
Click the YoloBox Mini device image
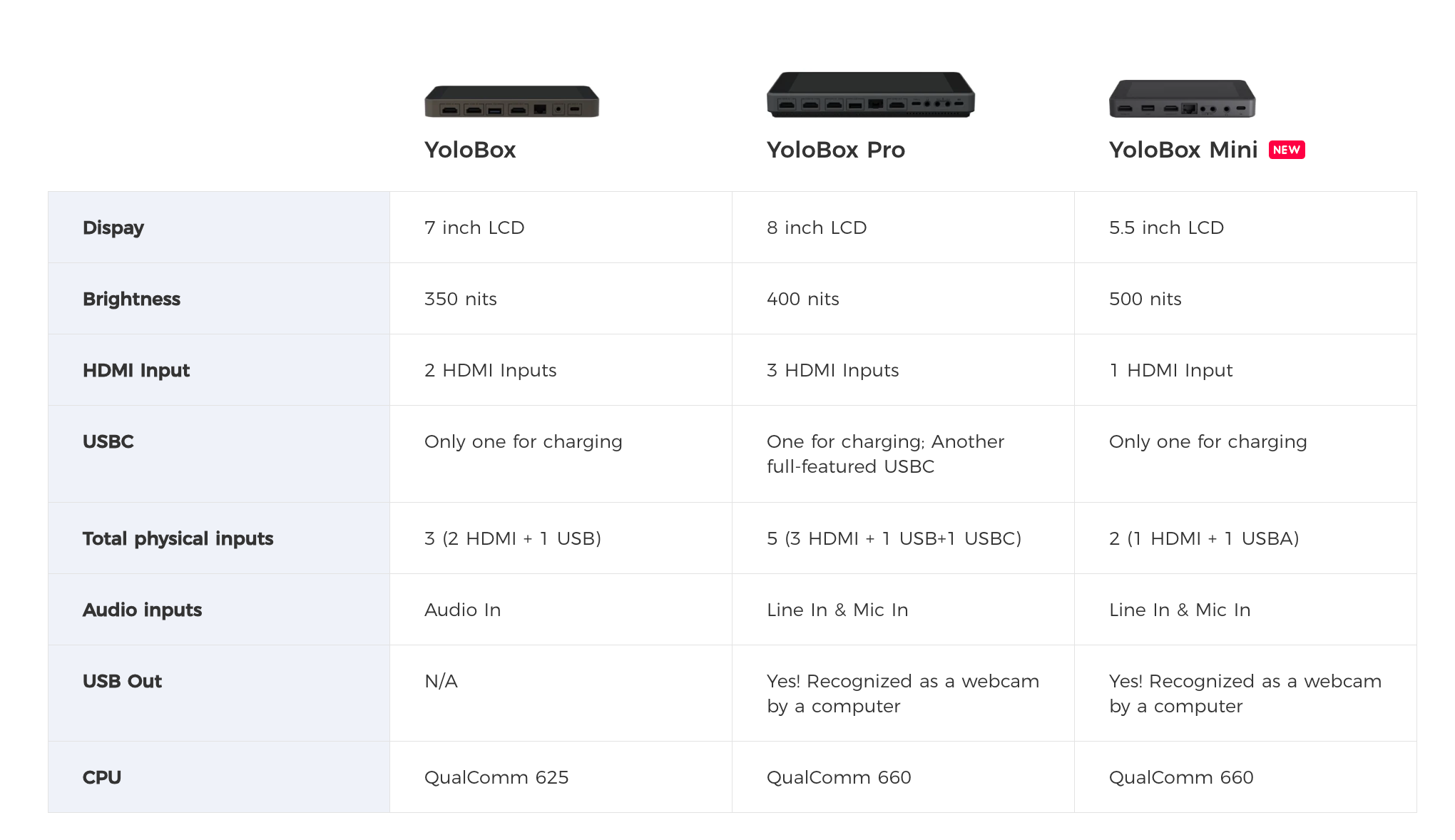tap(1182, 98)
